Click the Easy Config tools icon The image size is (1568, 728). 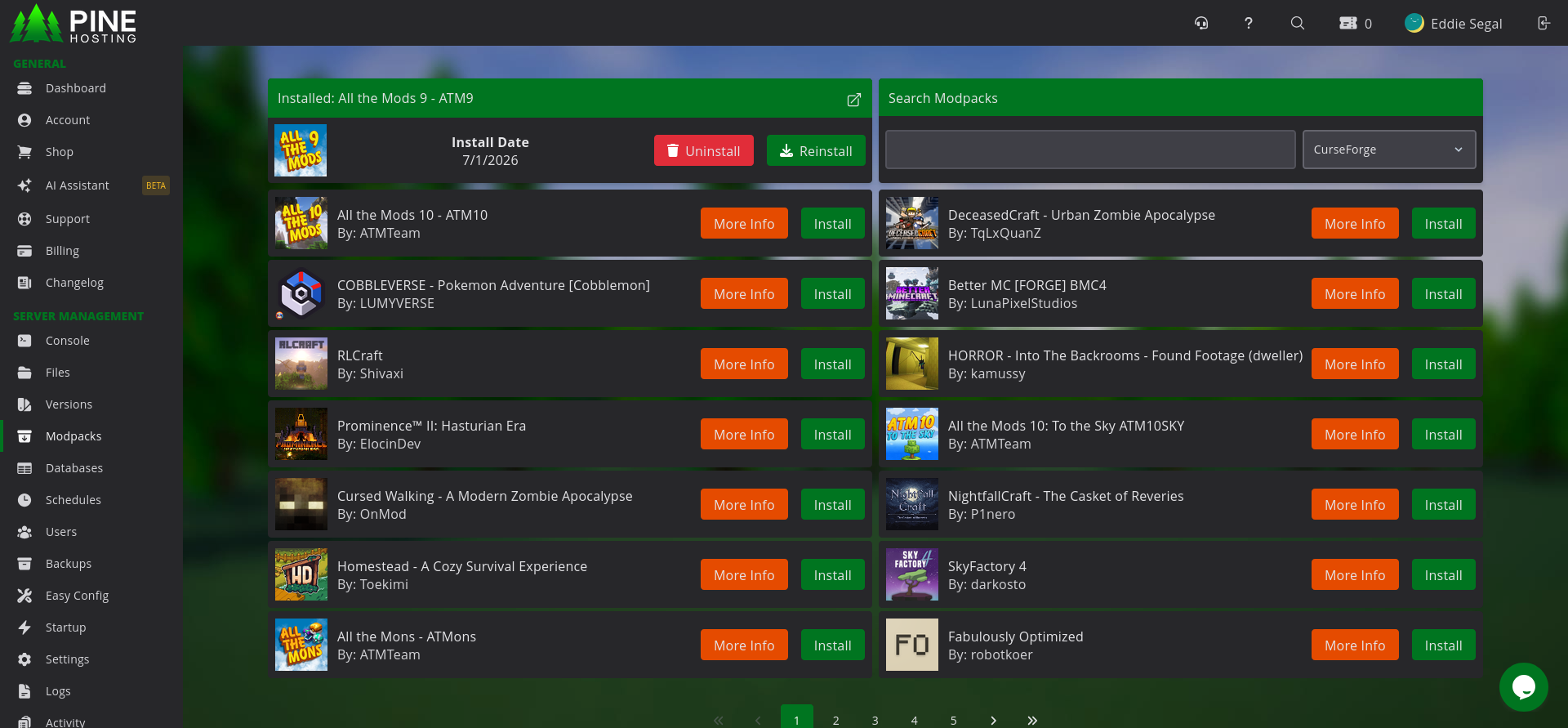tap(24, 596)
